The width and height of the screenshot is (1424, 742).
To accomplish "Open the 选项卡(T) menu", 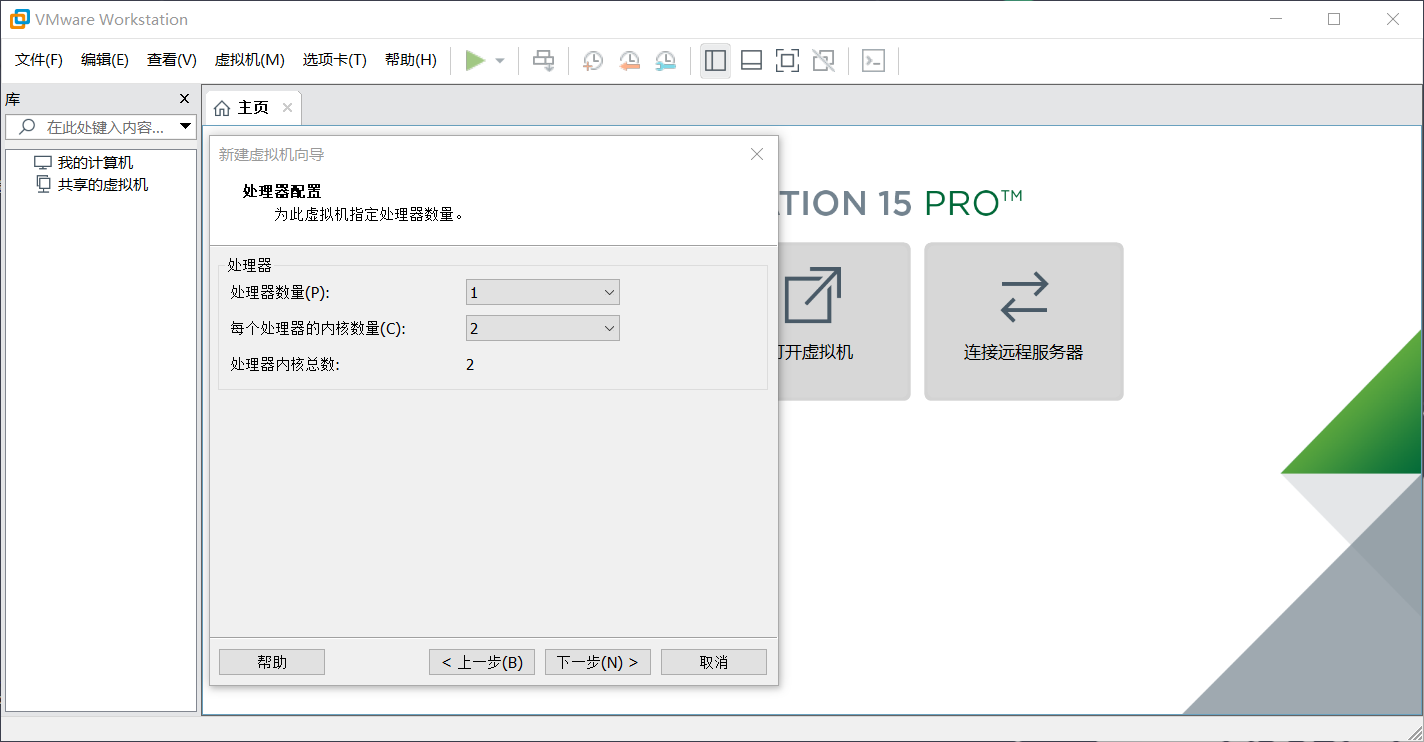I will (x=335, y=60).
